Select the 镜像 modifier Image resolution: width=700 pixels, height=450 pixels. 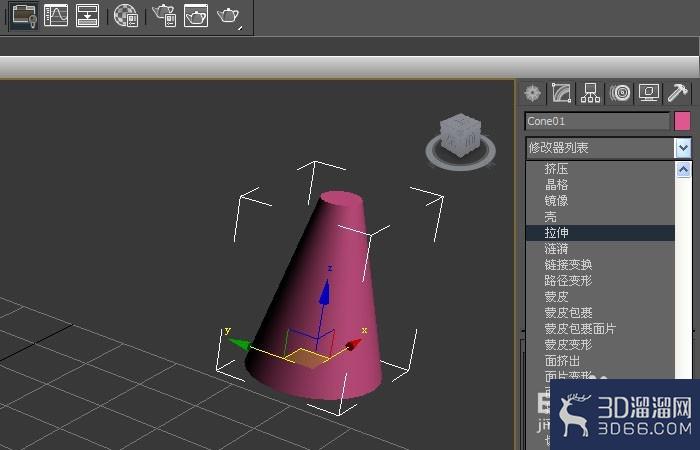pos(600,201)
